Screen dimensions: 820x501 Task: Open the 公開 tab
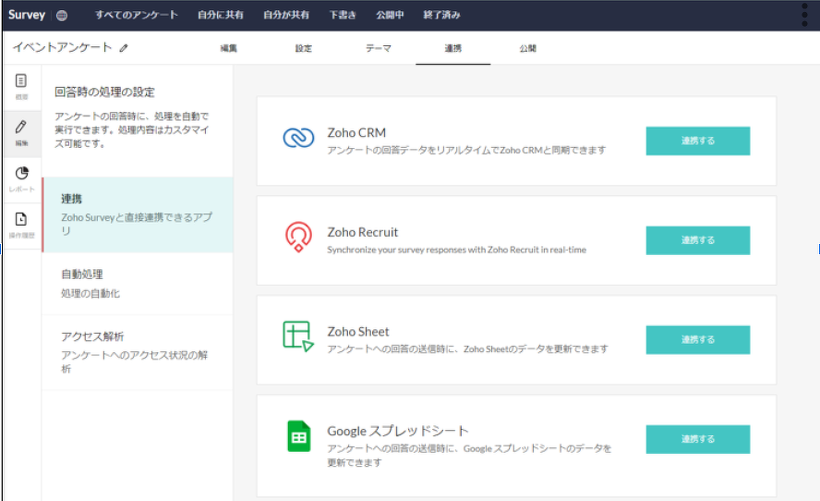click(528, 48)
